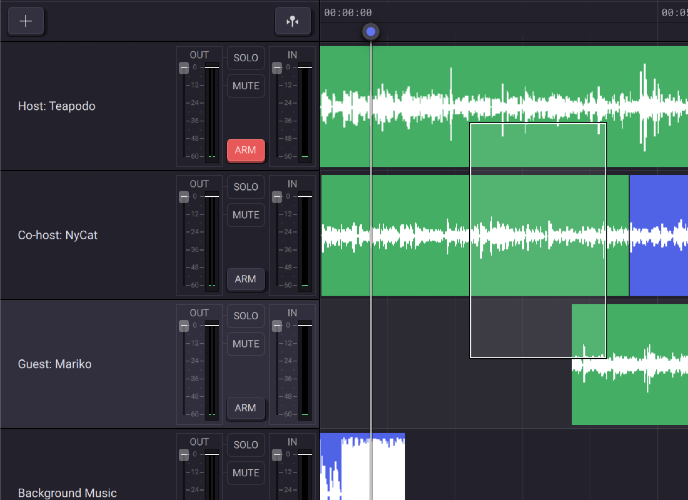This screenshot has height=500, width=688.
Task: Arm the Co-host: NyCat track
Action: coord(246,279)
